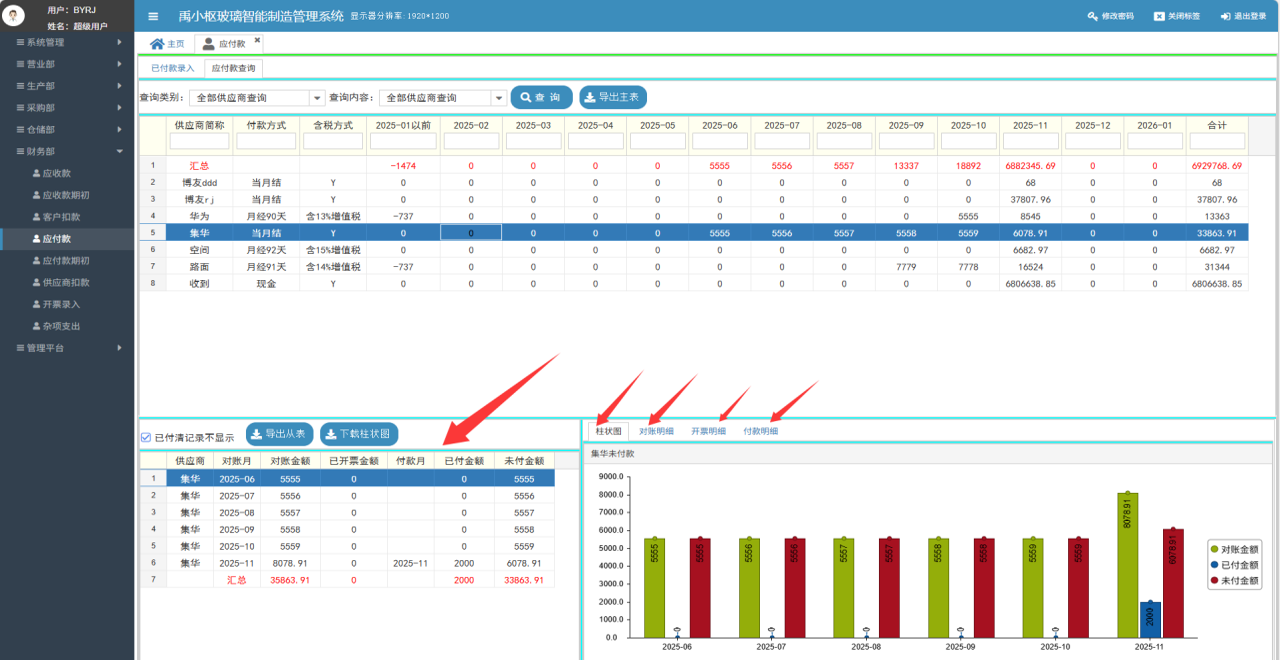Click the 修改密码 key icon
This screenshot has height=661, width=1280.
pos(1092,17)
